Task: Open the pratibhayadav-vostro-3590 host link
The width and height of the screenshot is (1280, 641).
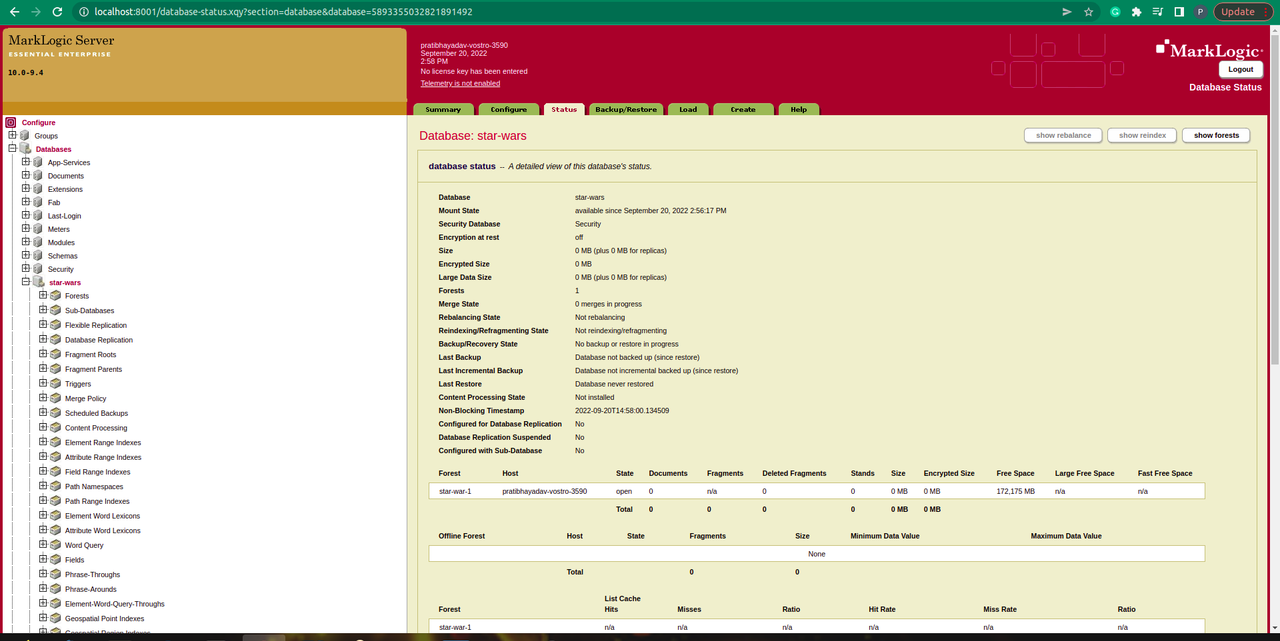Action: point(544,491)
